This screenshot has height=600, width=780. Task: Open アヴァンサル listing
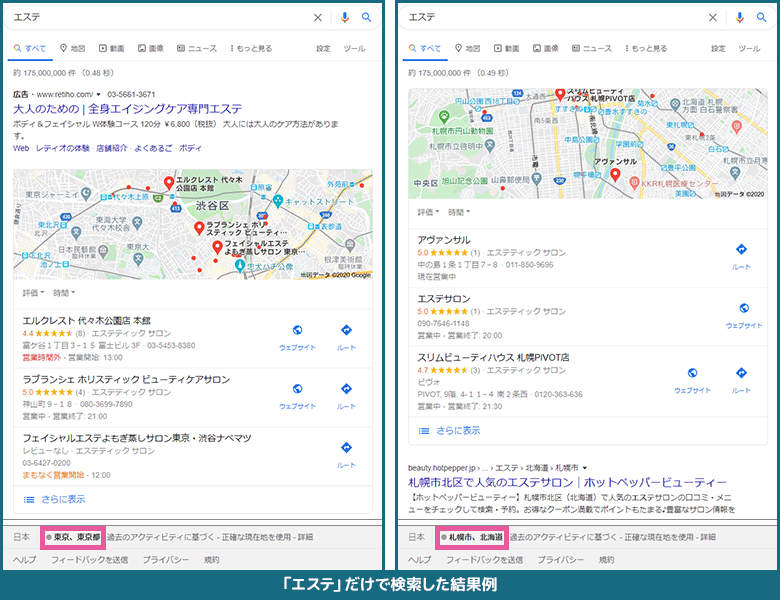(x=444, y=240)
